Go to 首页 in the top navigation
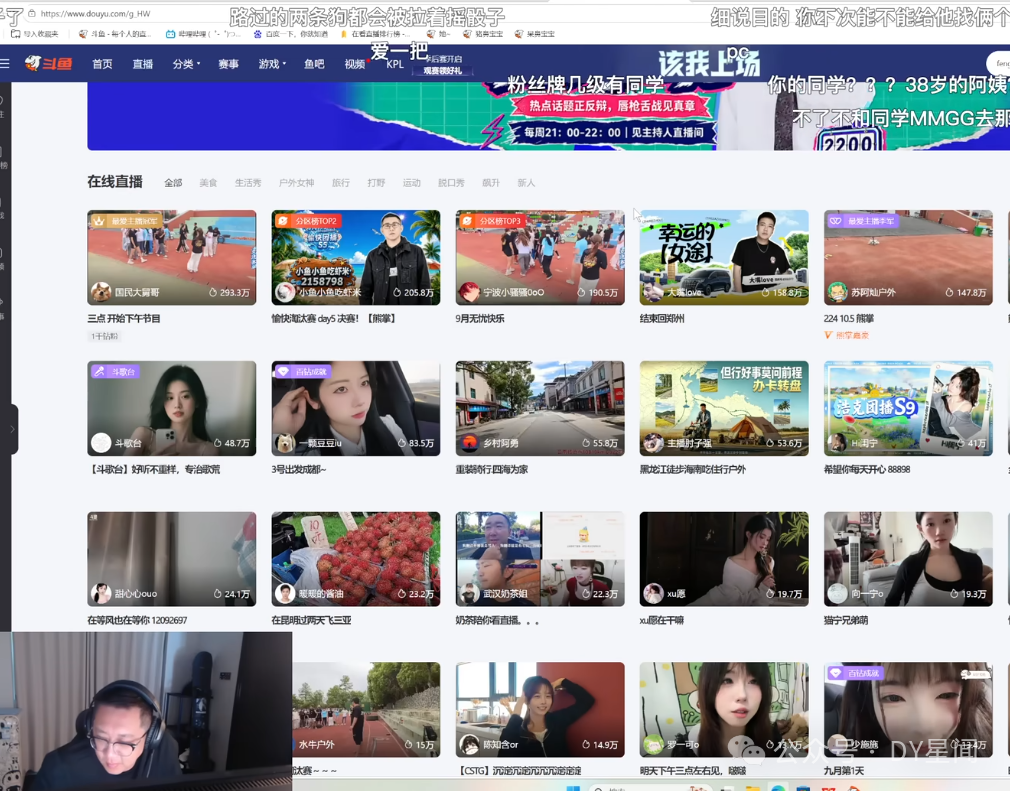This screenshot has width=1010, height=791. [102, 64]
